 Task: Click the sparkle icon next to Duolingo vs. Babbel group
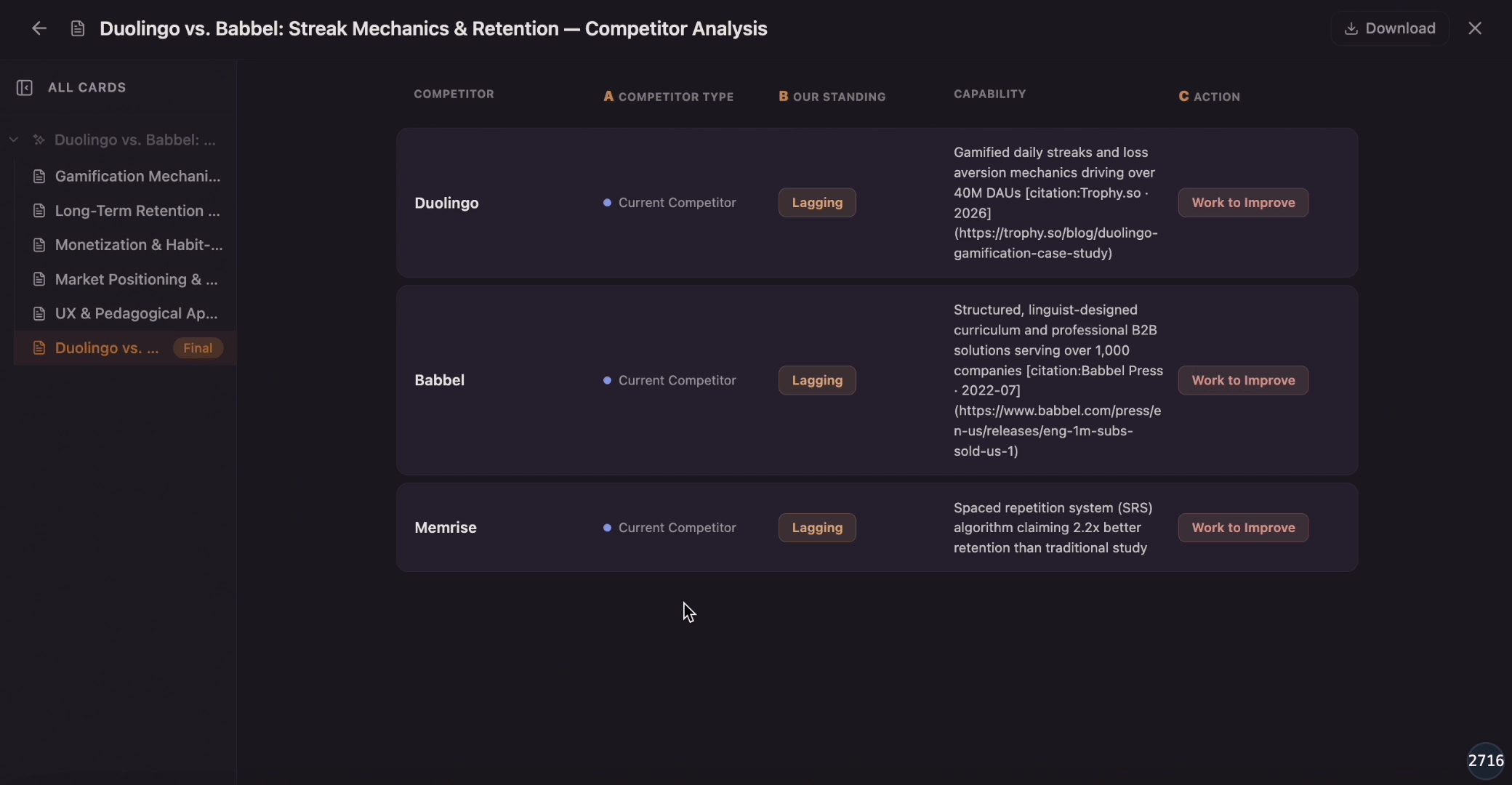[39, 140]
